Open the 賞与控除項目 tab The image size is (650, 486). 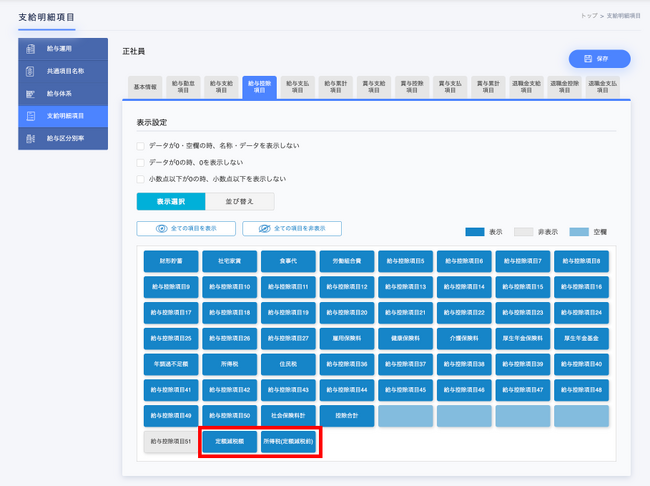coord(412,87)
